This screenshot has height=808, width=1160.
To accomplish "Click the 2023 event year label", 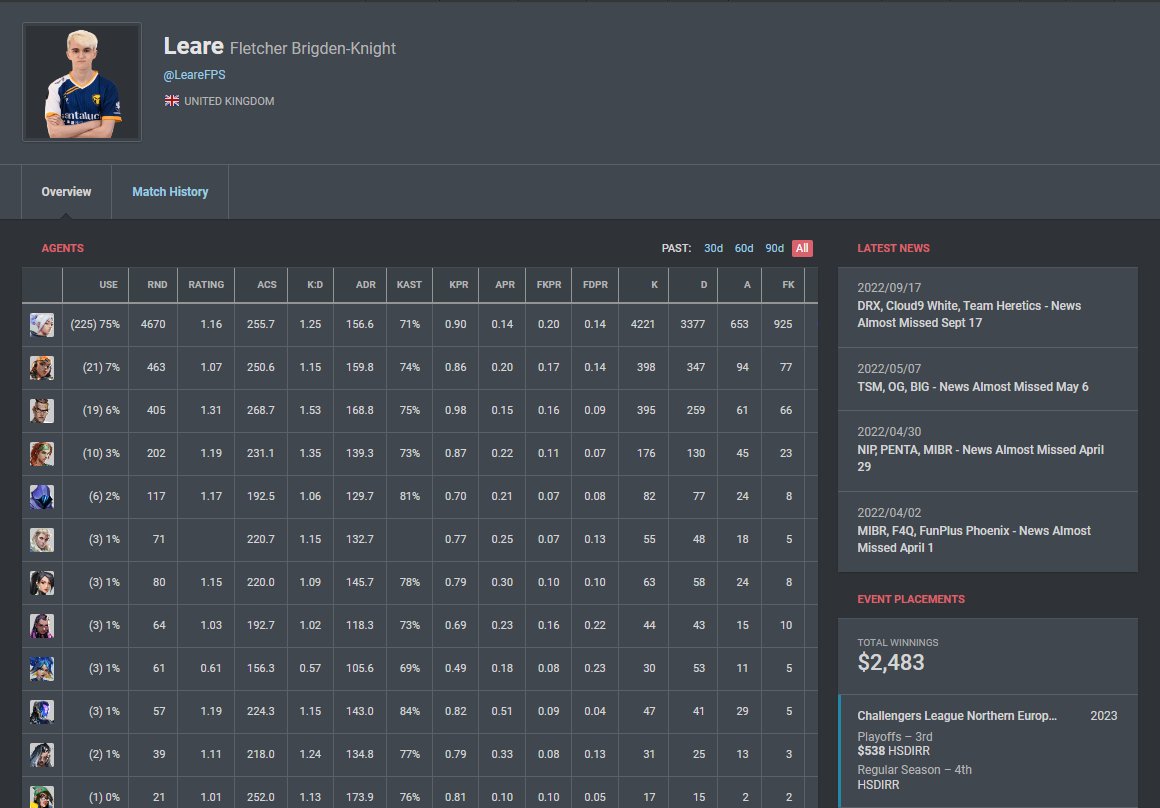I will [x=1104, y=716].
